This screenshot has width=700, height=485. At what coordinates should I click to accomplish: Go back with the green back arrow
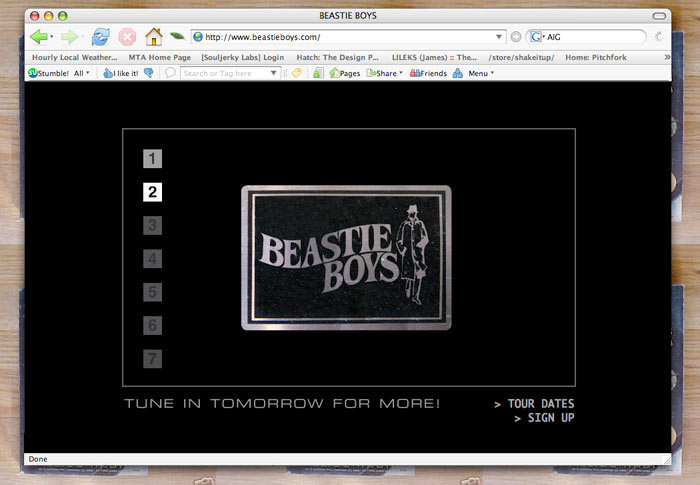pyautogui.click(x=39, y=37)
